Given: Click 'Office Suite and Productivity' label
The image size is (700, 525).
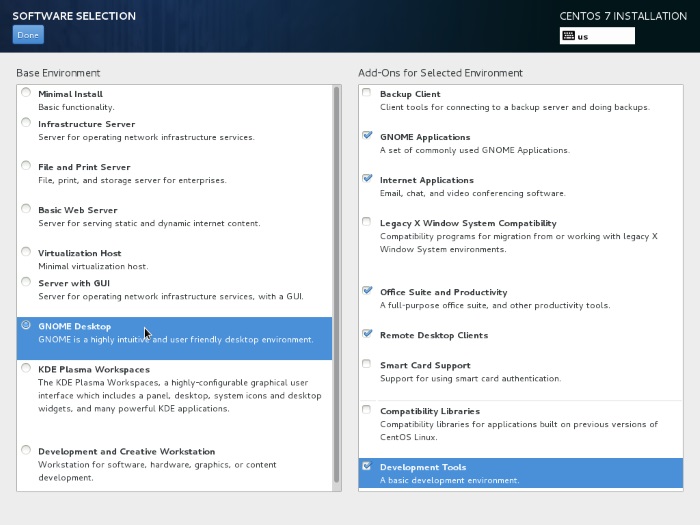Looking at the screenshot, I should pos(444,292).
